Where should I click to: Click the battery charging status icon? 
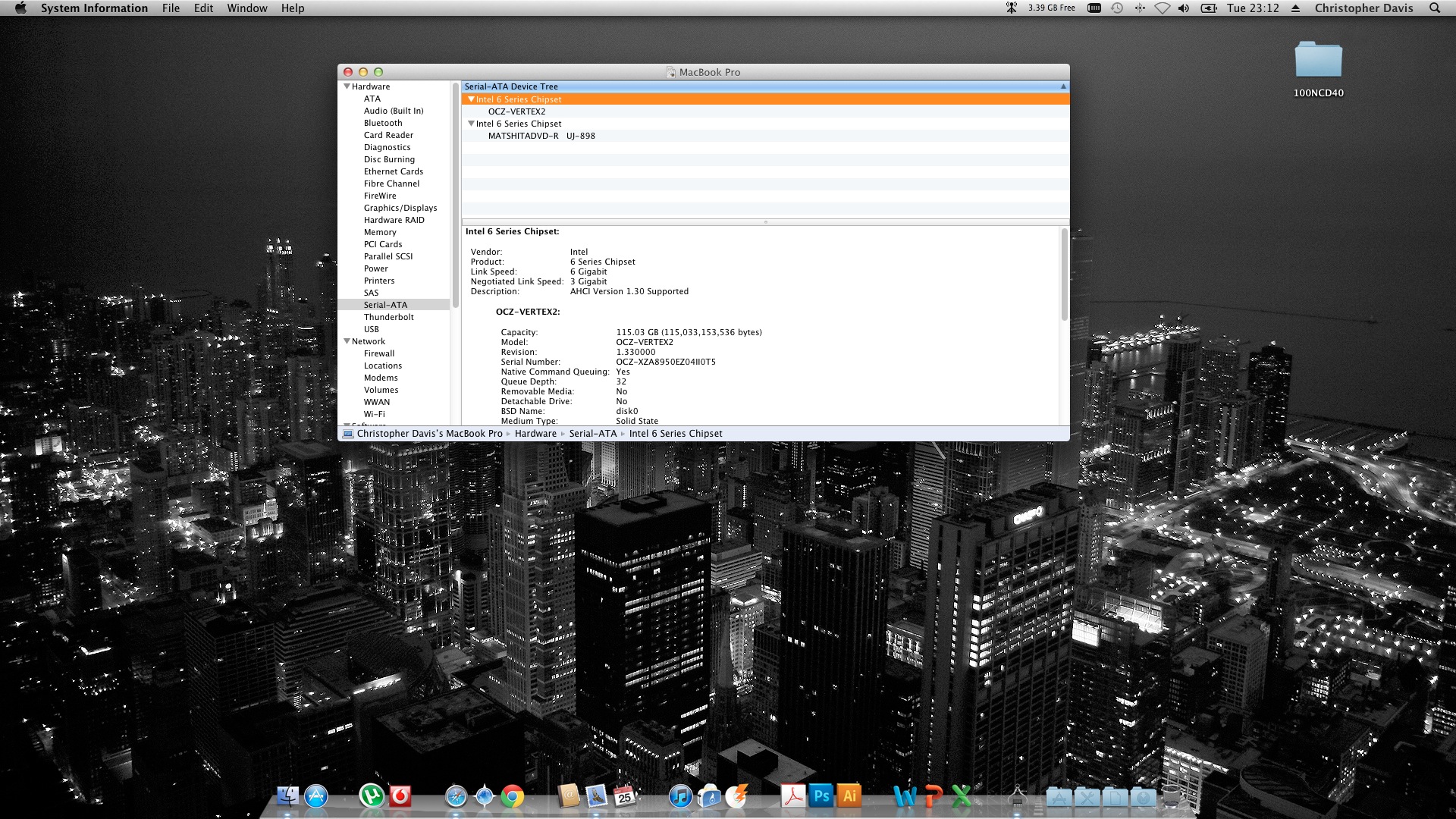click(1209, 8)
